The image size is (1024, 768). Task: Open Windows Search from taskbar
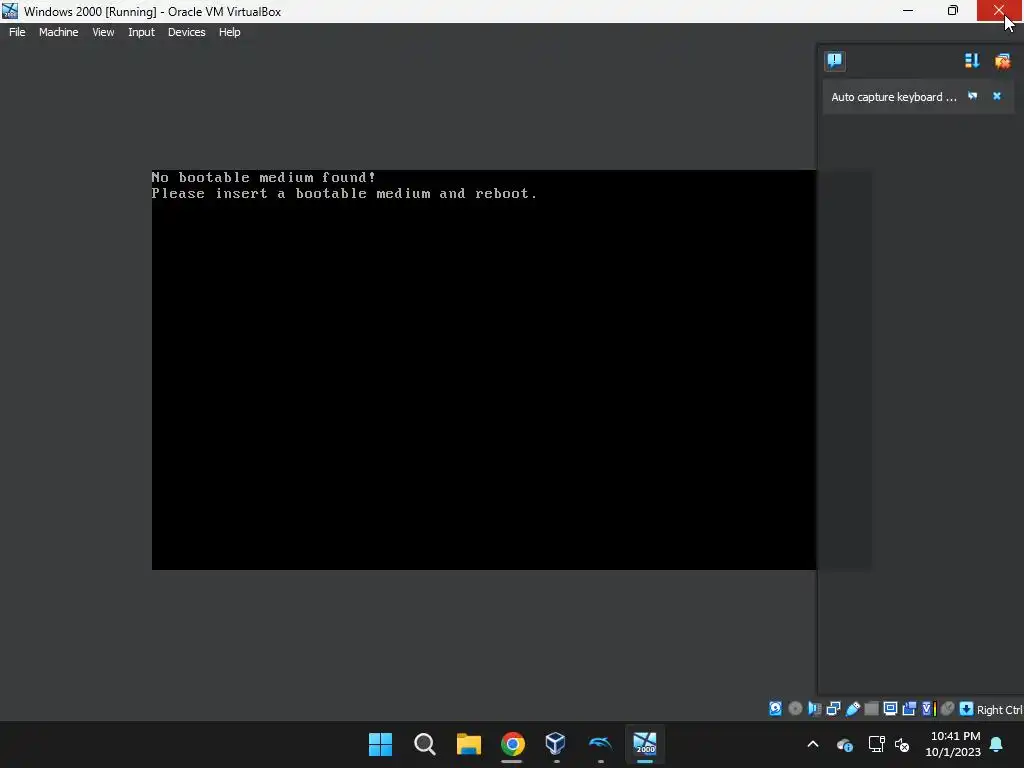tap(424, 744)
